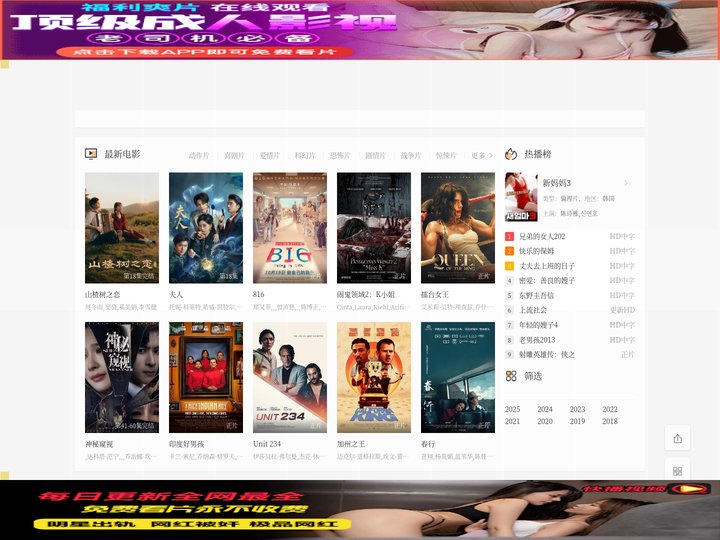The image size is (720, 540).
Task: Open the BIG 816 movie poster
Action: 290,228
